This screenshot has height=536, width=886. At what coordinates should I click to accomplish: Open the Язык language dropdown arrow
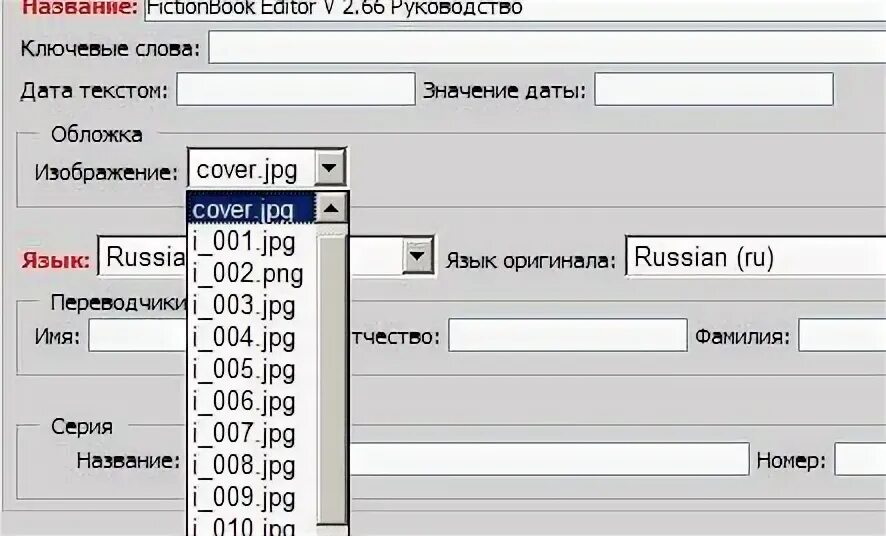pyautogui.click(x=418, y=256)
